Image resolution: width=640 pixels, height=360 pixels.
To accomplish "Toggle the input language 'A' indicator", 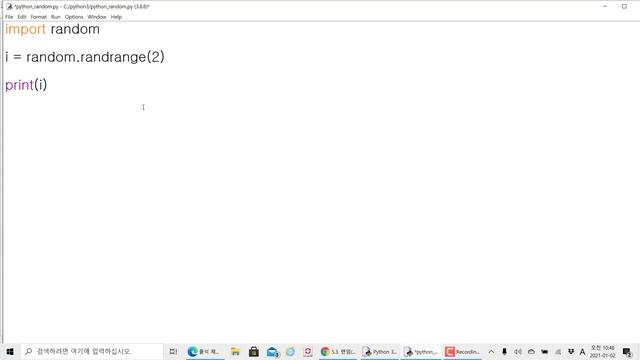I will pyautogui.click(x=582, y=351).
